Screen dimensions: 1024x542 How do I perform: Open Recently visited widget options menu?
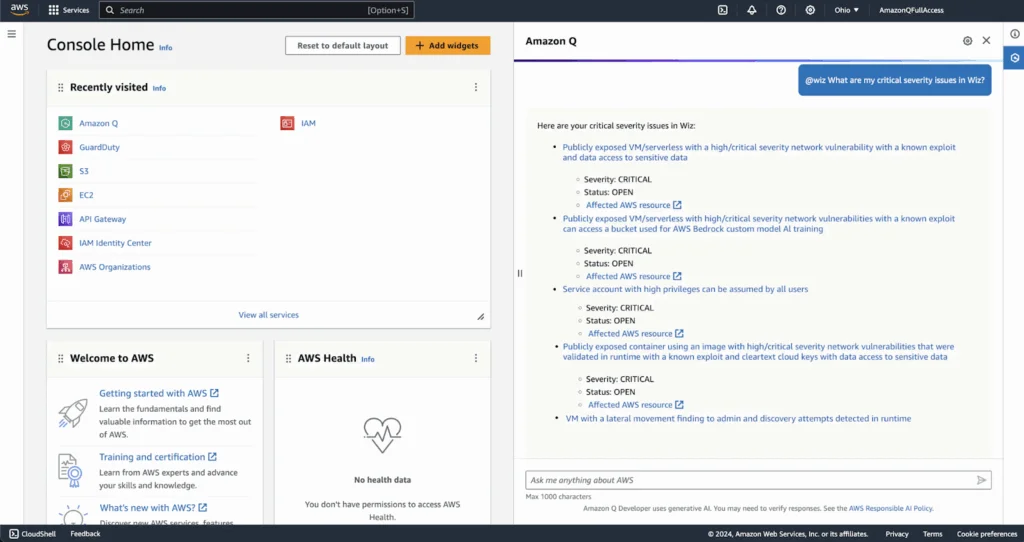pos(475,87)
